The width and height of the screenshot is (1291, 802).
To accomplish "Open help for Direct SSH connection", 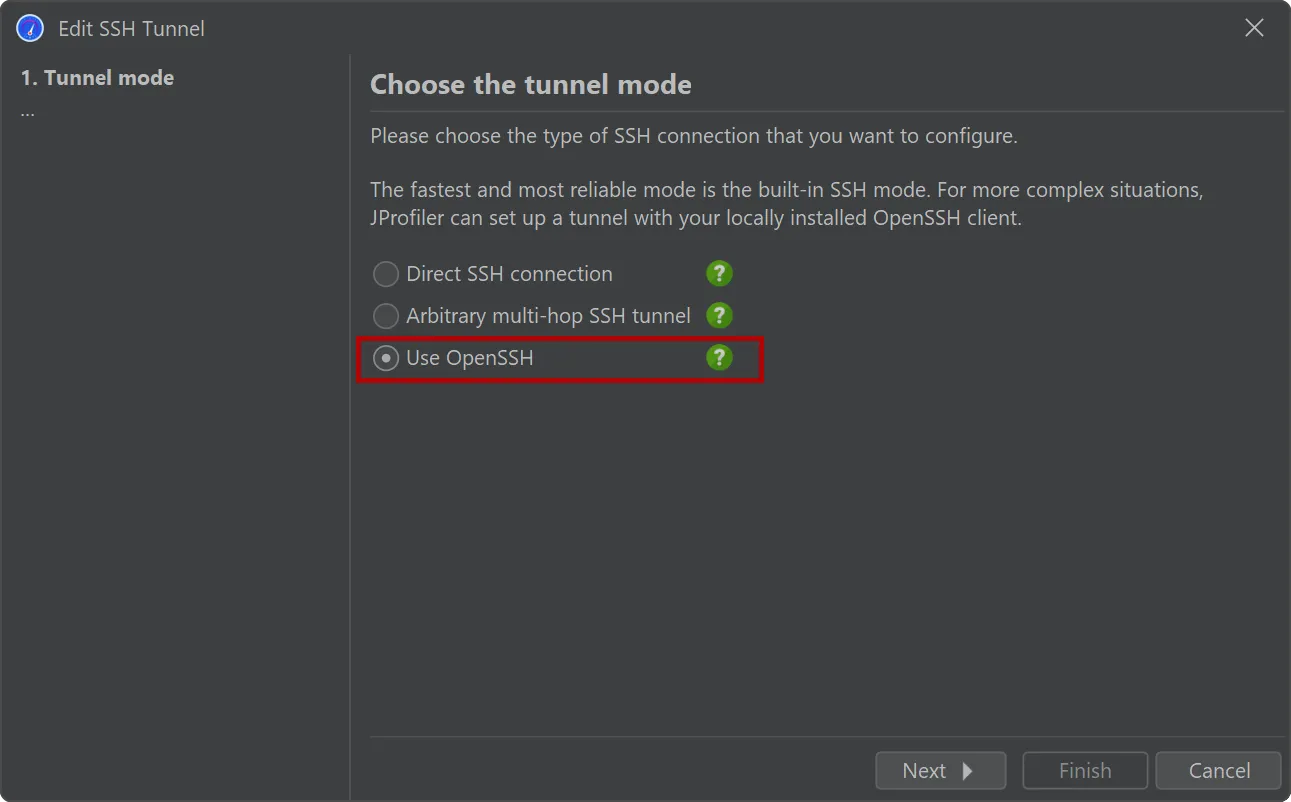I will click(719, 274).
